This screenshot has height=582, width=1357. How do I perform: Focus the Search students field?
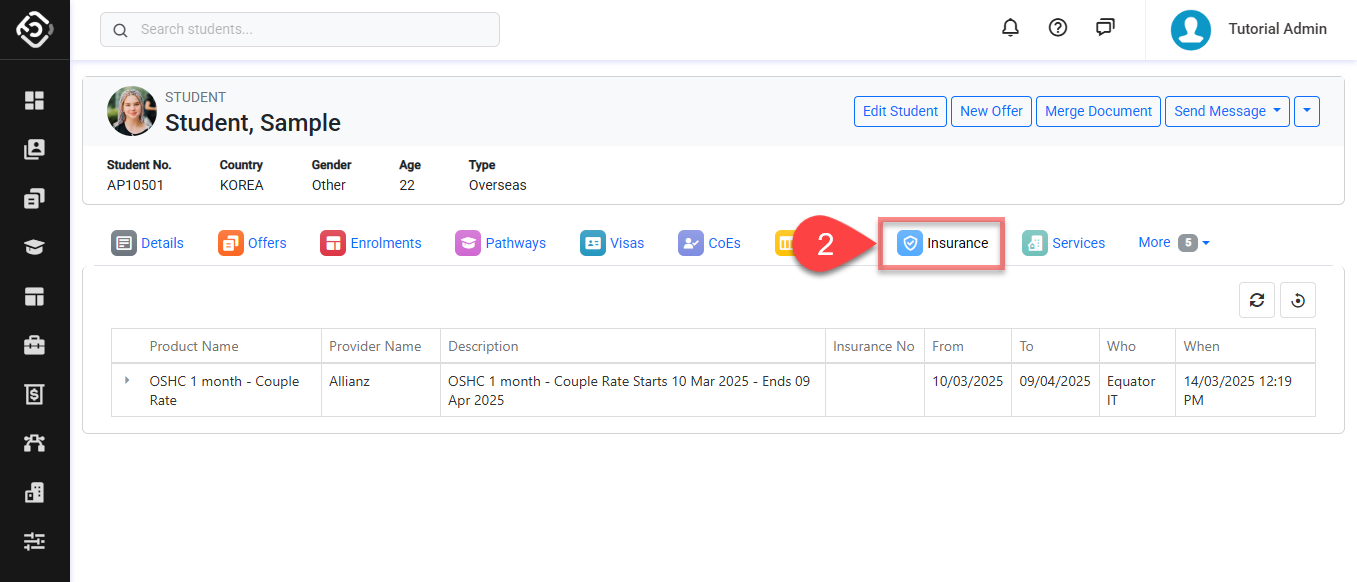point(300,30)
